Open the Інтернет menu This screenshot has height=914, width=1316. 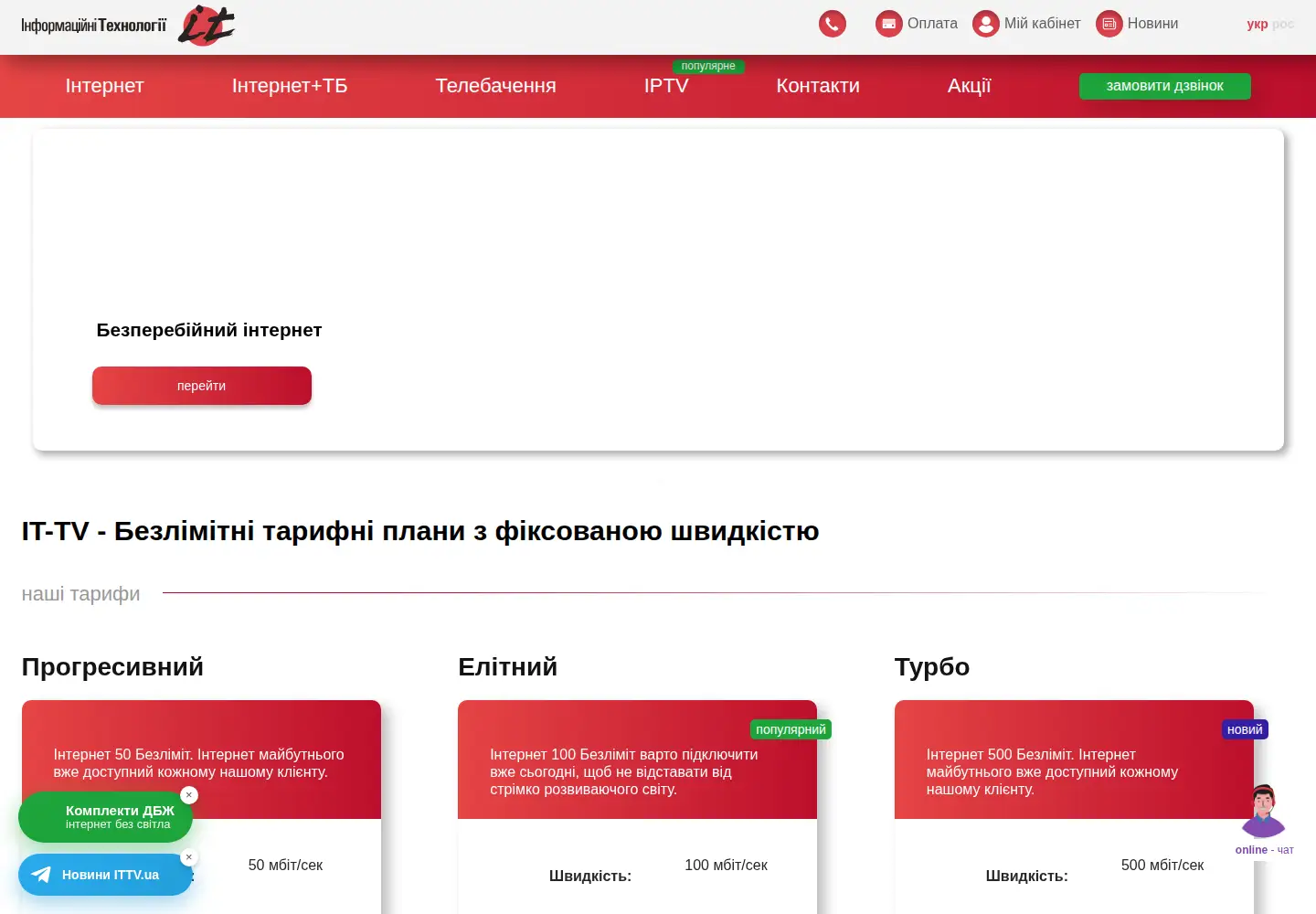(105, 86)
